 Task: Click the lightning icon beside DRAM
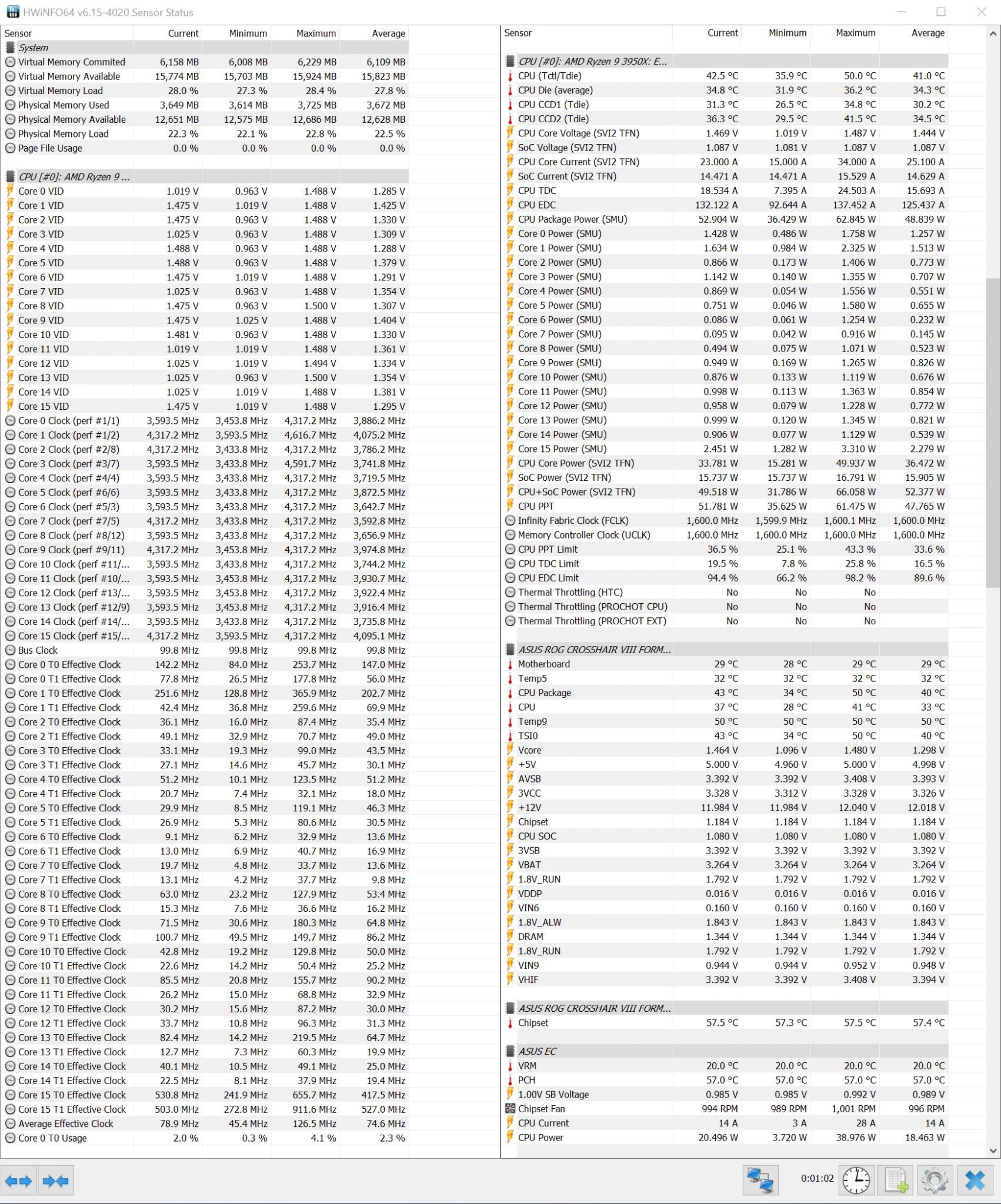(510, 937)
